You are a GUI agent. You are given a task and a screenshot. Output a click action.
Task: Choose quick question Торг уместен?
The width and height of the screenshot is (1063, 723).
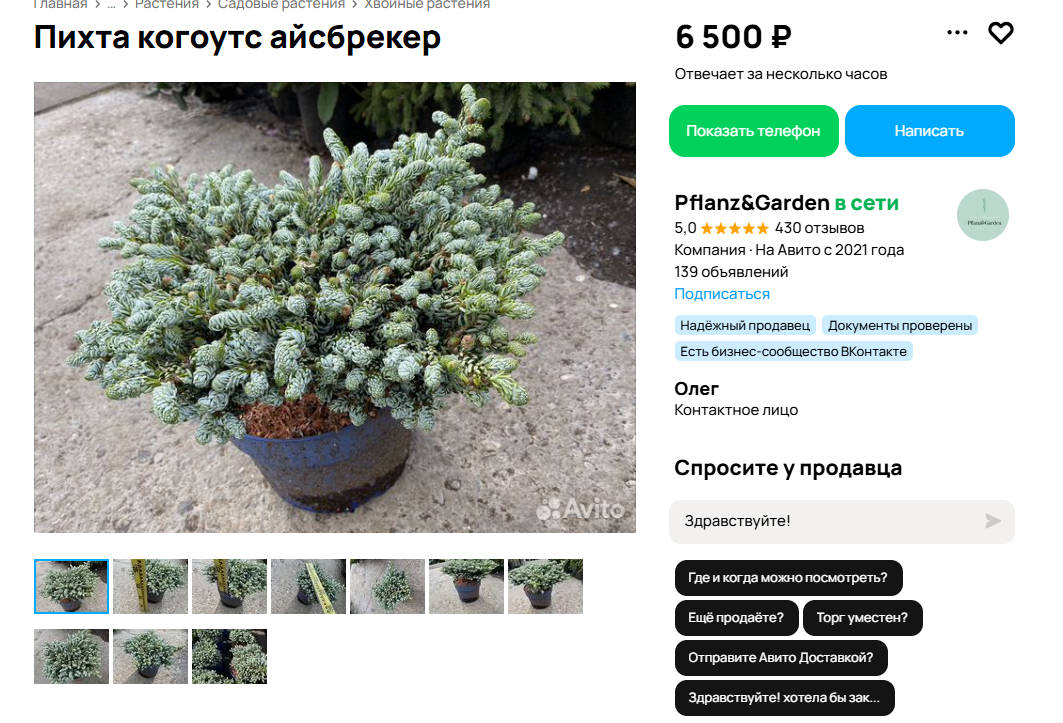tap(862, 618)
